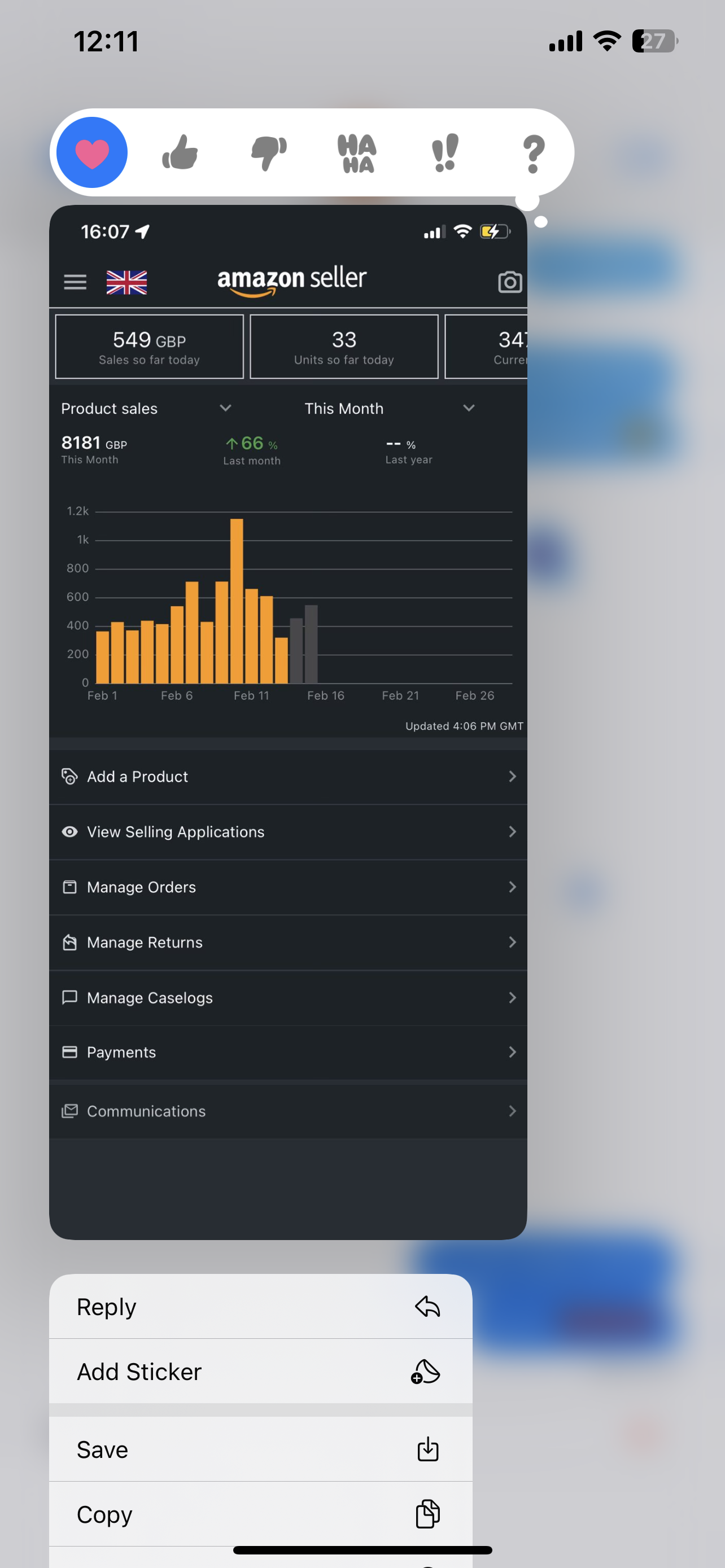Open the hamburger menu in Amazon Seller
This screenshot has height=1568, width=725.
pyautogui.click(x=76, y=282)
